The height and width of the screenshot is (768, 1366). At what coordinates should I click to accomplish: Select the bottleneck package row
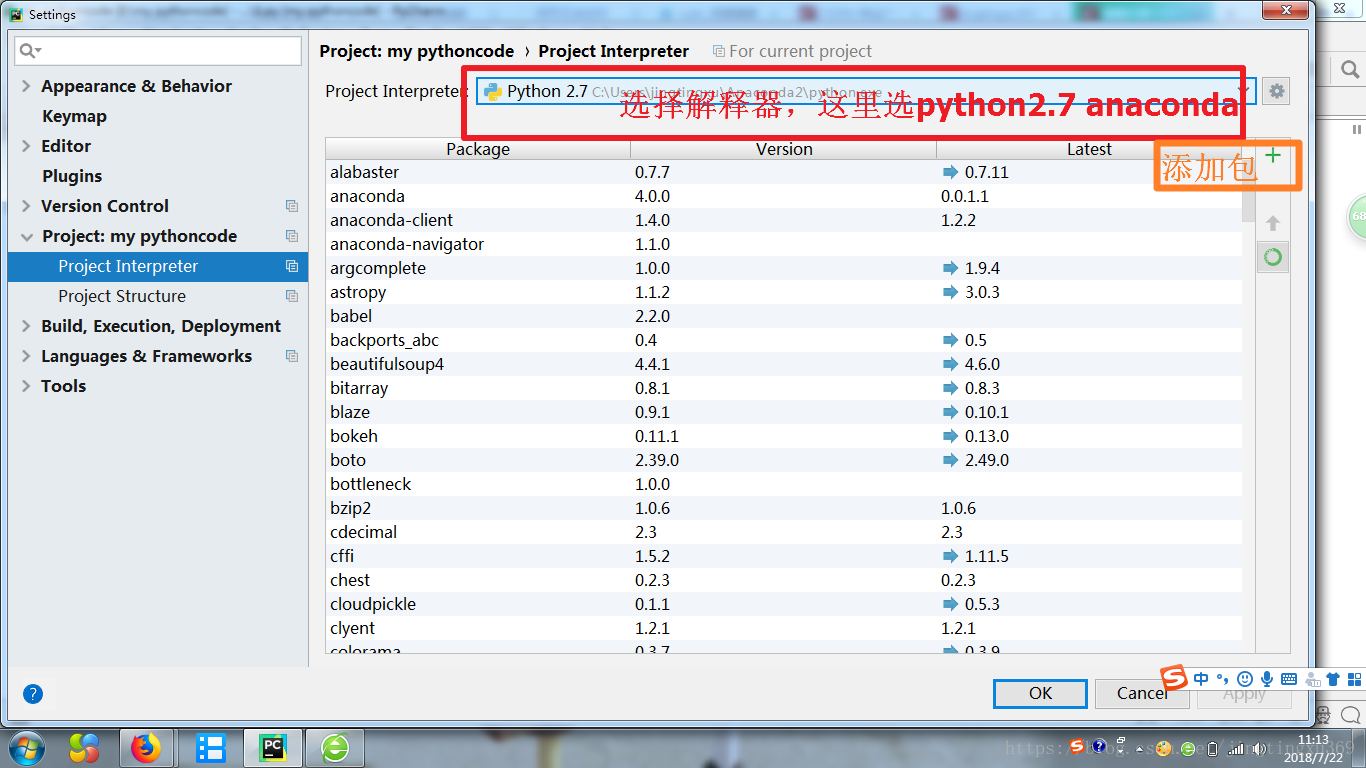[x=784, y=484]
